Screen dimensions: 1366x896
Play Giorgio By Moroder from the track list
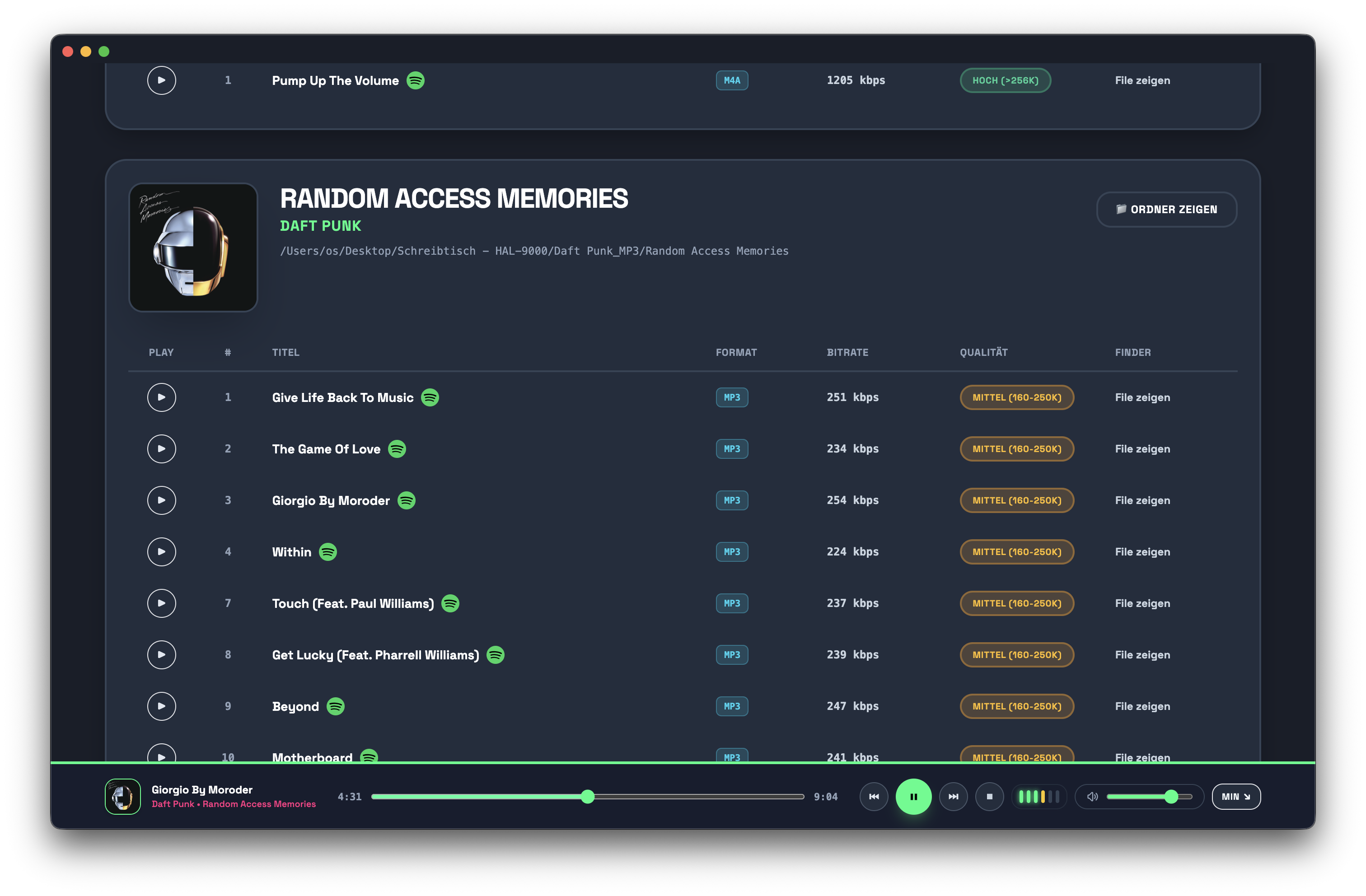point(161,500)
